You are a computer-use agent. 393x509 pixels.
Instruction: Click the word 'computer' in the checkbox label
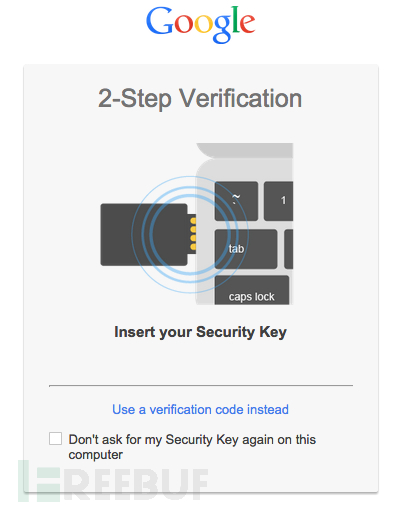tap(96, 455)
